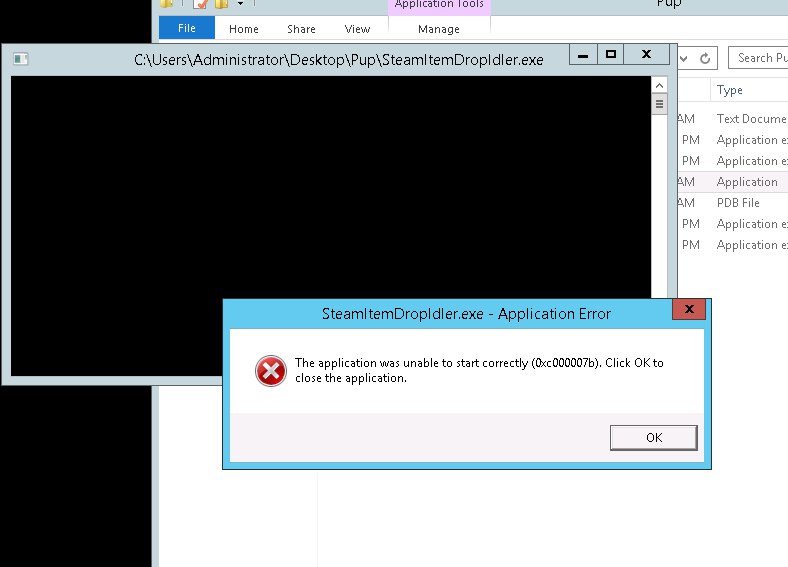
Task: Sort files by the Type column header
Action: (x=749, y=90)
